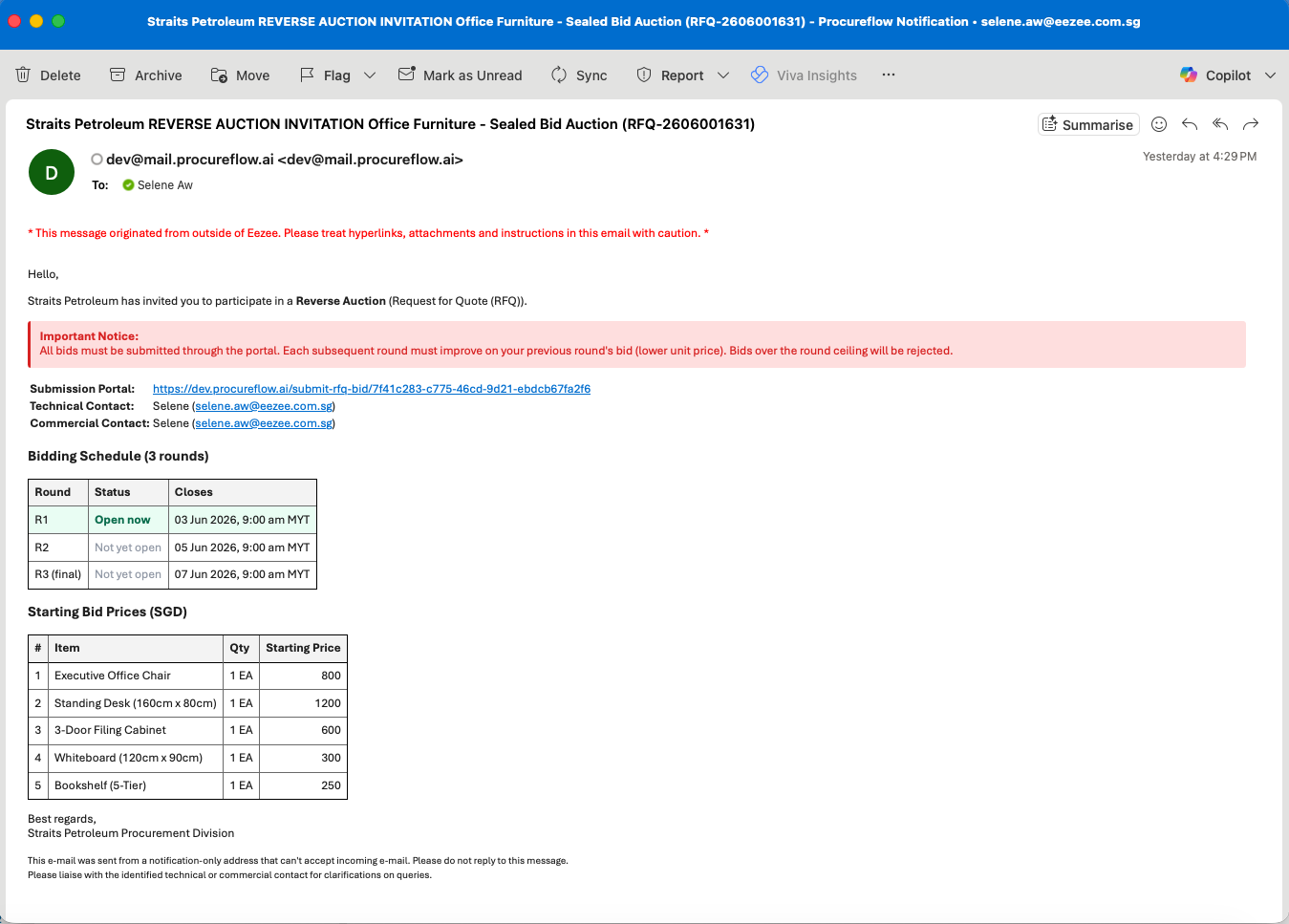Click '03 Jun 2026, 9:00 am MYT' cell

pos(242,520)
